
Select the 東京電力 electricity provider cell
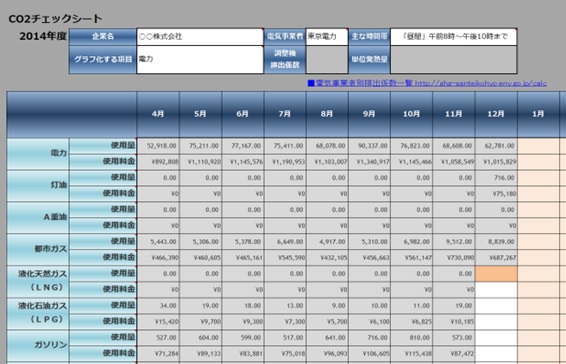(x=327, y=37)
